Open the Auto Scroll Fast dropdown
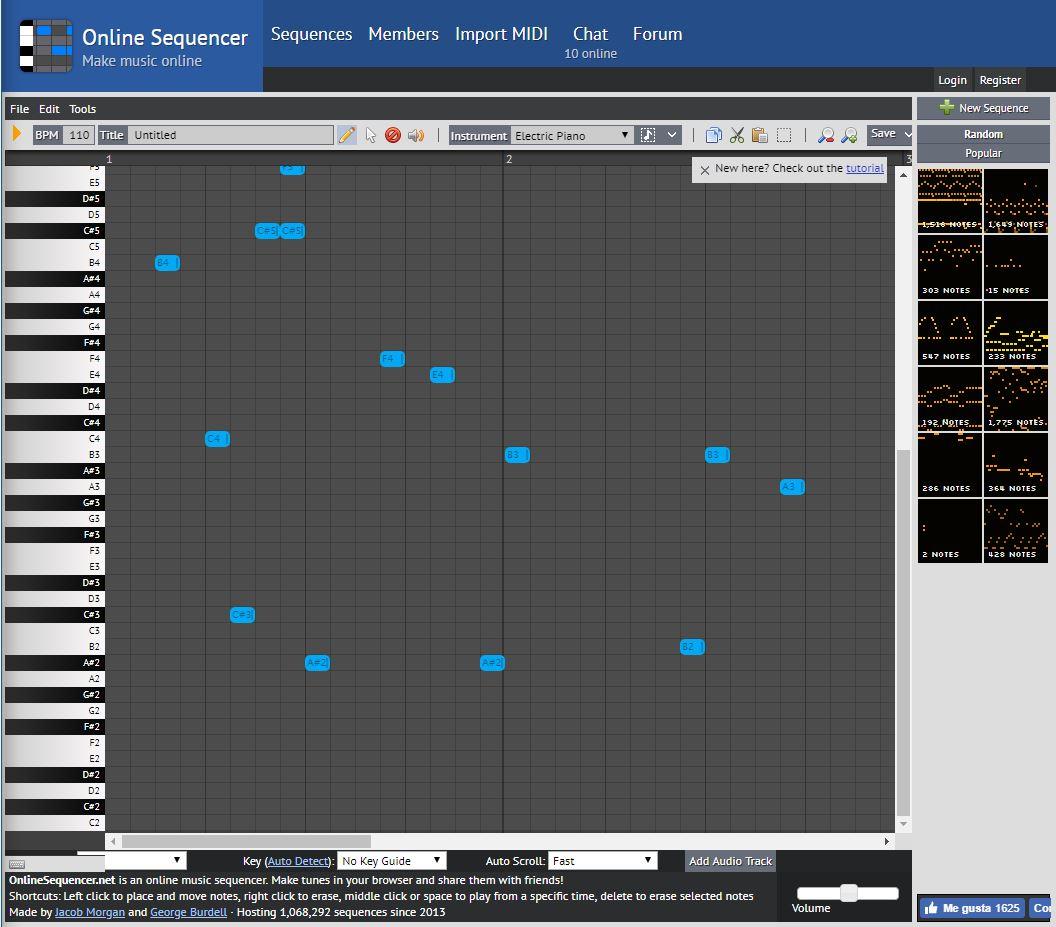This screenshot has height=927, width=1056. [x=602, y=861]
